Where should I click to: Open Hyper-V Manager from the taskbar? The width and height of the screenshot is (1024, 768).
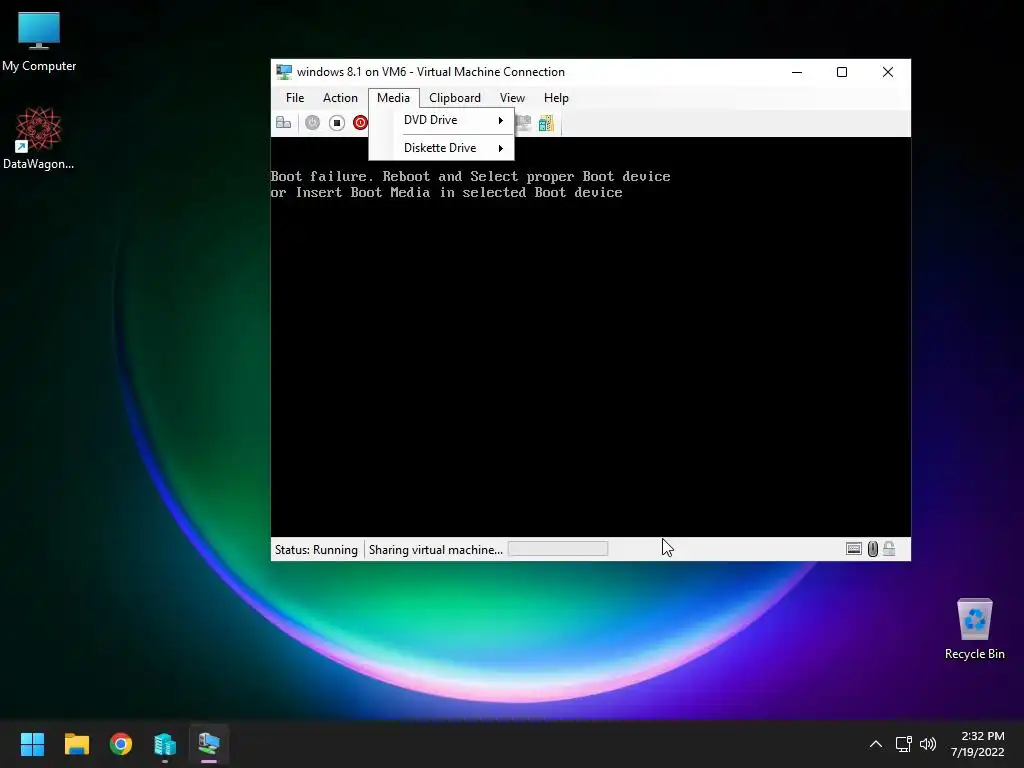click(165, 744)
